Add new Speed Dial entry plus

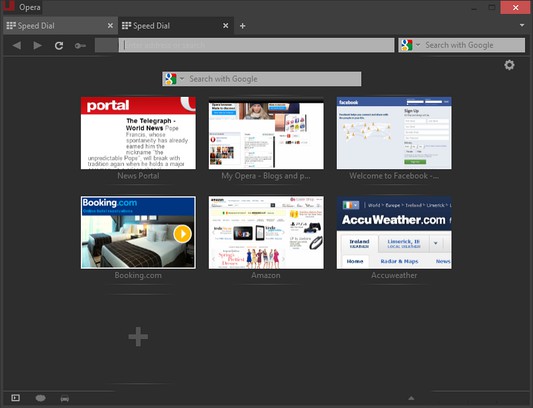138,337
